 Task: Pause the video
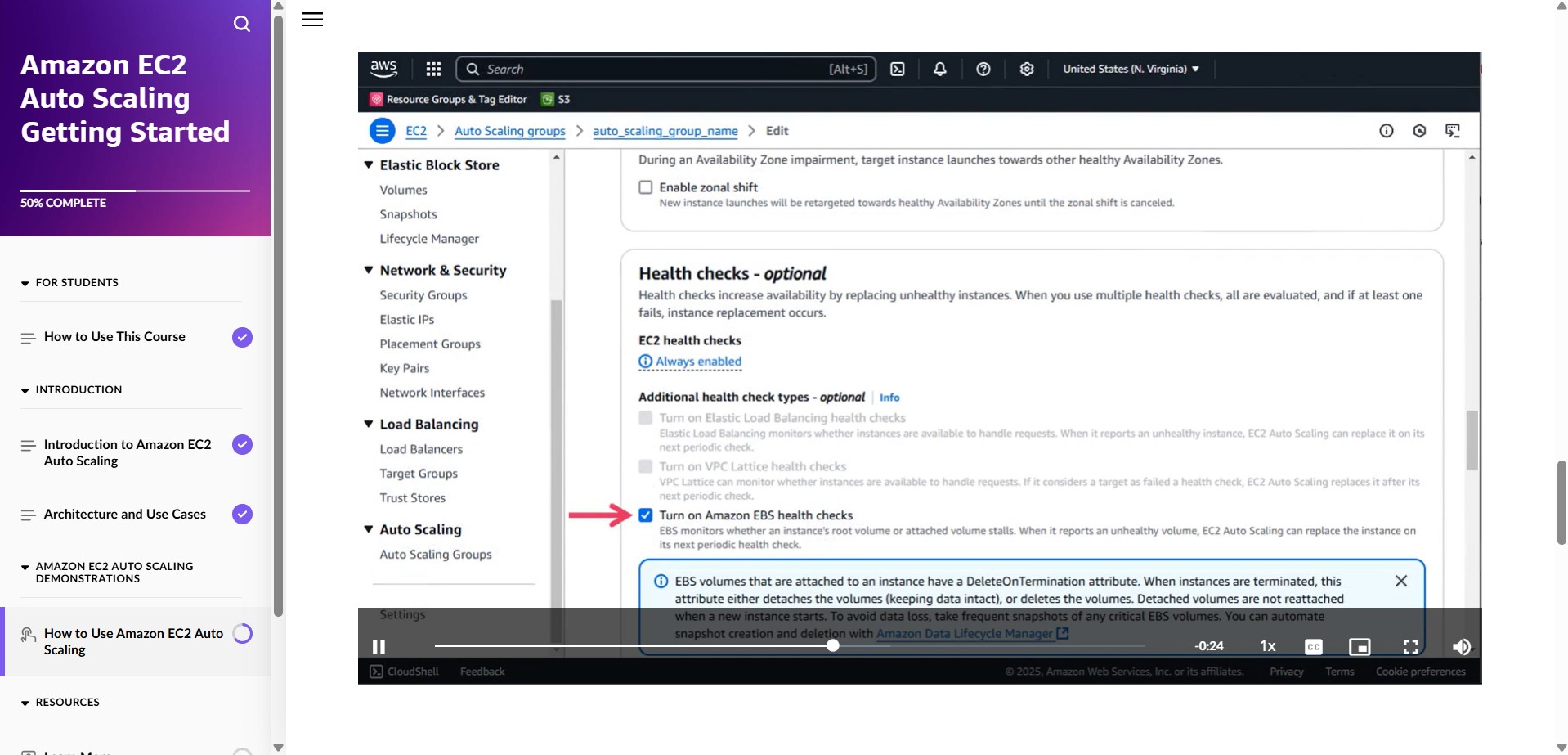click(379, 647)
